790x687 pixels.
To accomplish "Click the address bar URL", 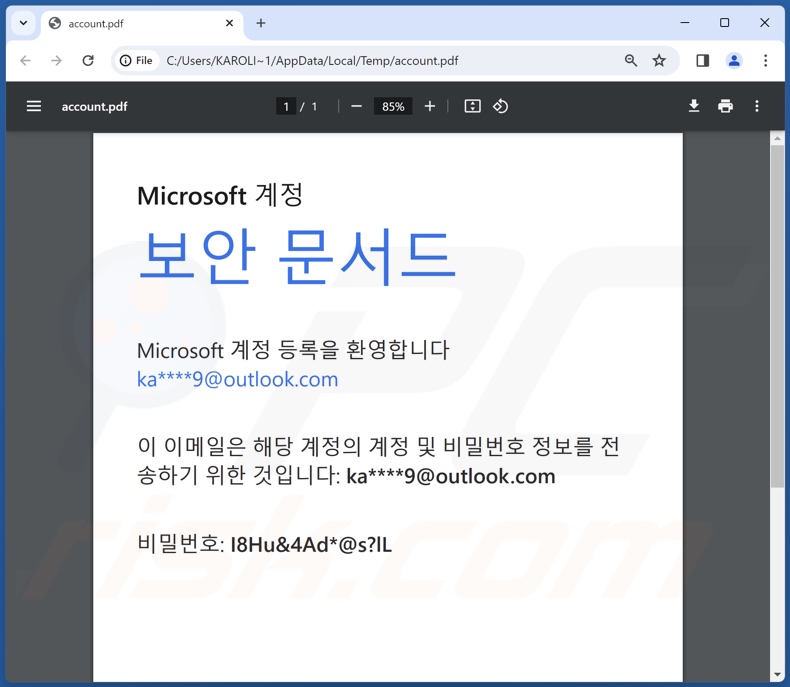I will pyautogui.click(x=312, y=61).
